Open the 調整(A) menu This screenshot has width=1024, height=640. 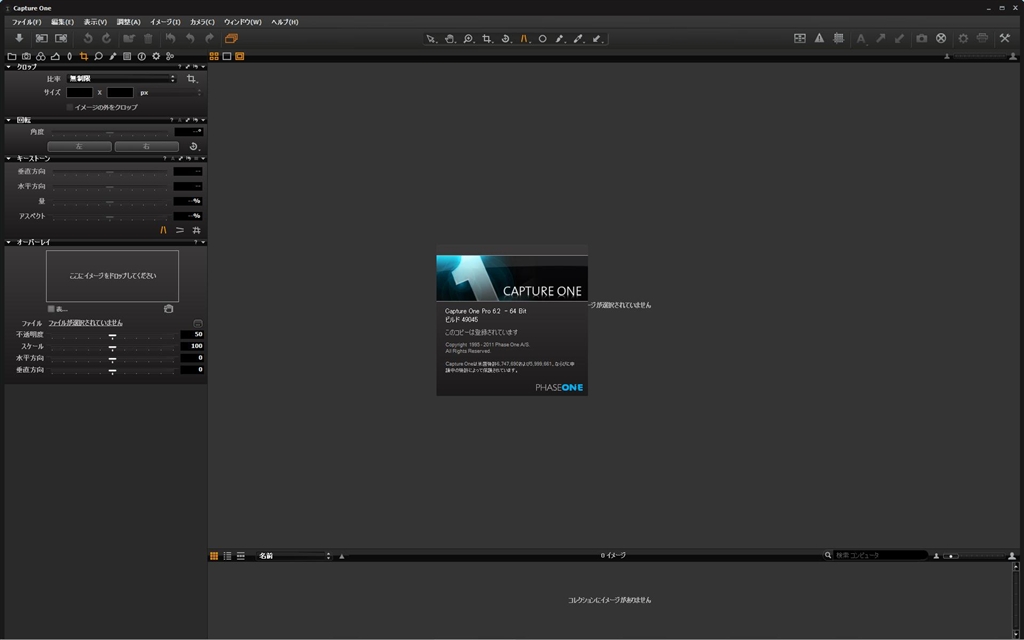pos(129,22)
